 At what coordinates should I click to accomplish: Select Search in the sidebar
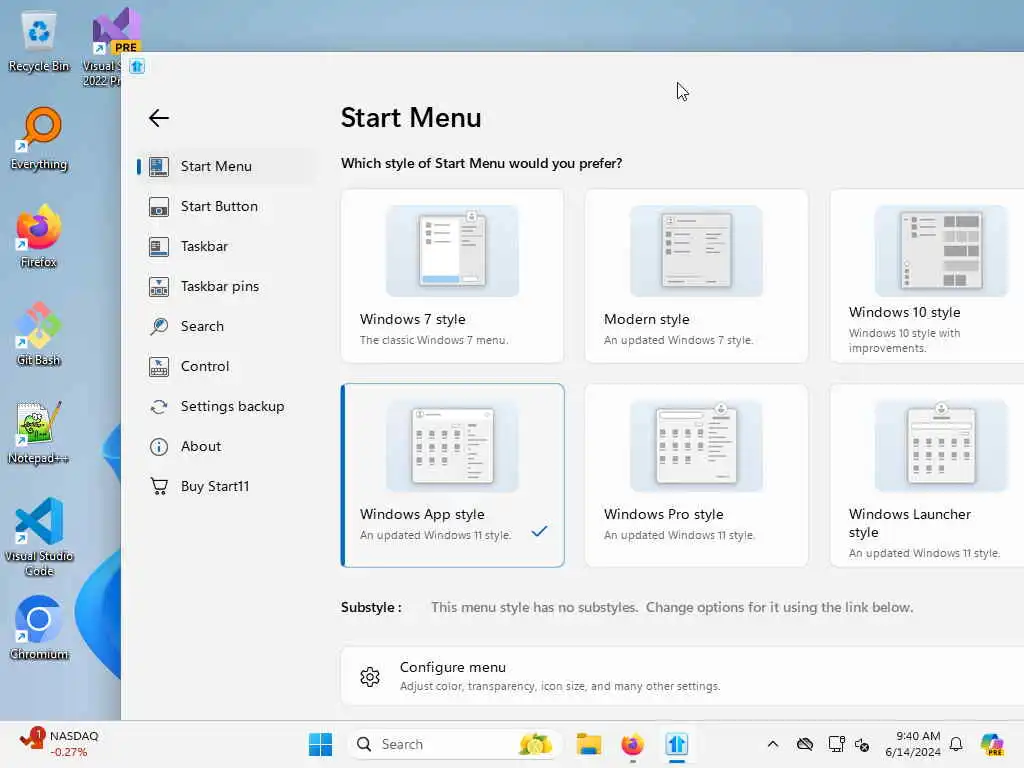(225, 326)
